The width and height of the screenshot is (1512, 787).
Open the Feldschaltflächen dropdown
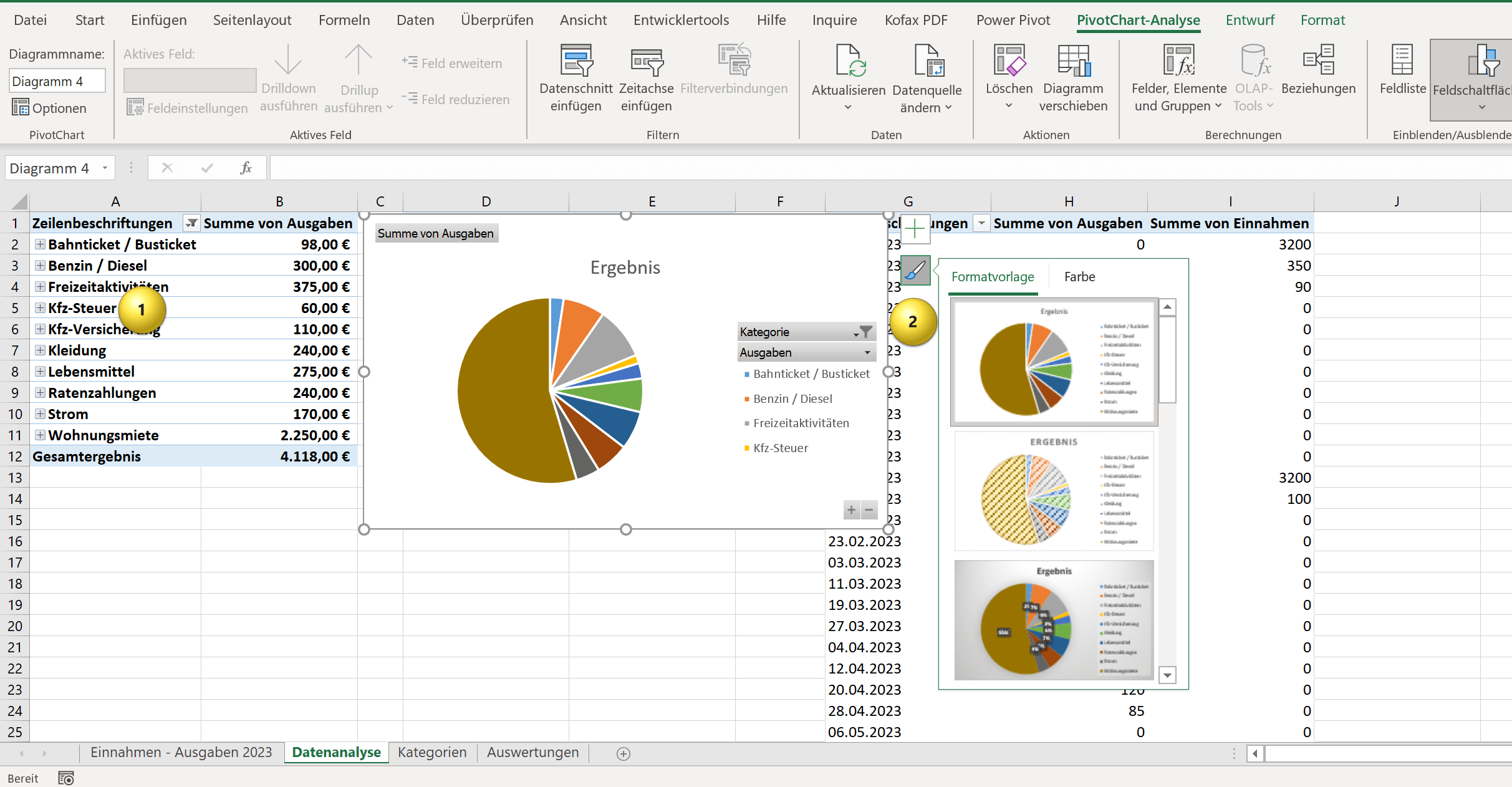pyautogui.click(x=1481, y=107)
